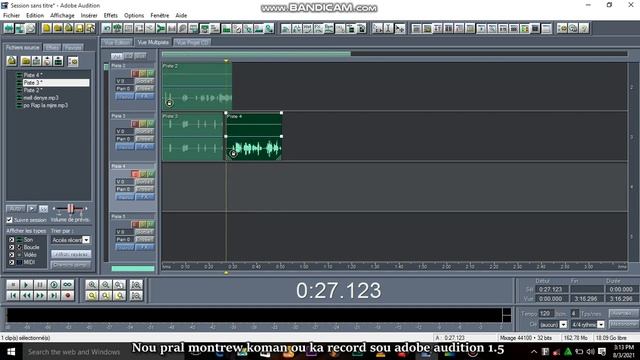The height and width of the screenshot is (360, 640).
Task: Toggle the loop playback infinity button
Action: [x=68, y=284]
